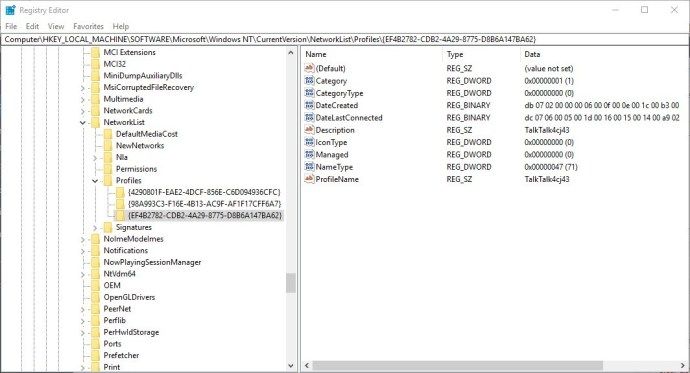Click the Registry Editor app icon in title bar

pyautogui.click(x=11, y=10)
